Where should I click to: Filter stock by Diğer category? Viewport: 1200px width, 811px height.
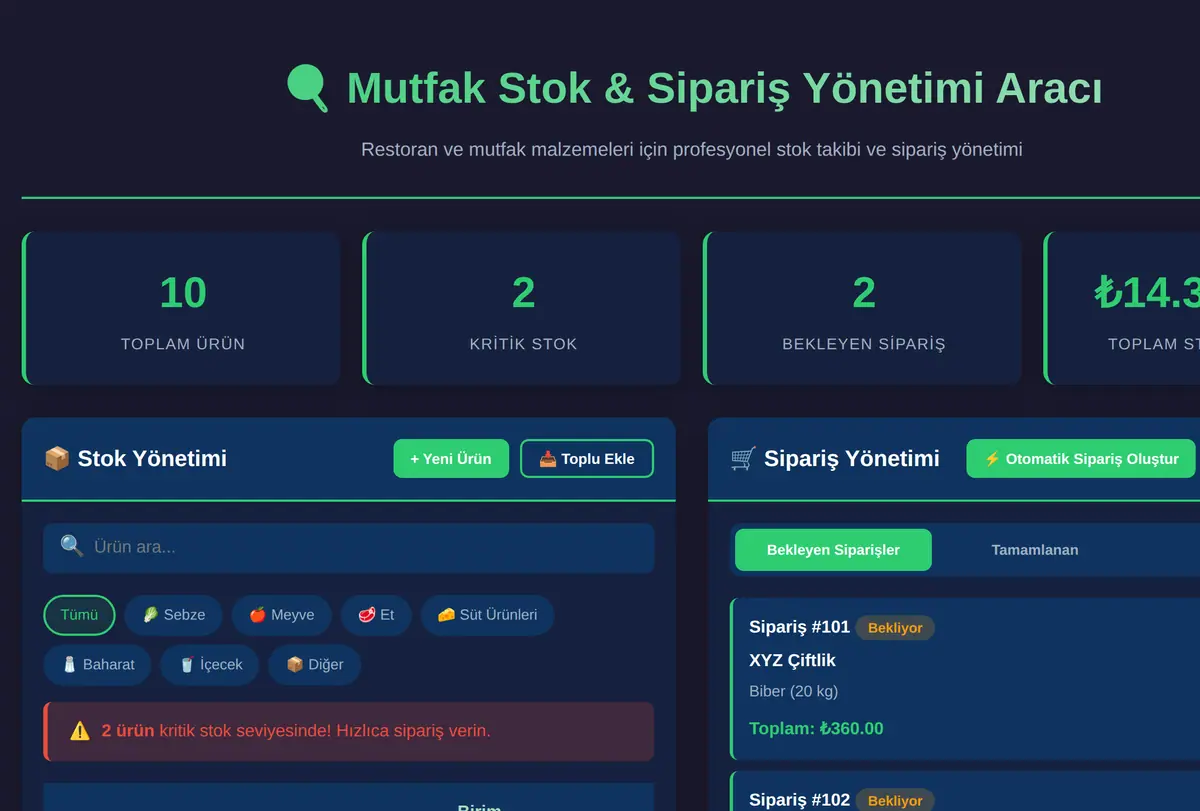pos(314,665)
